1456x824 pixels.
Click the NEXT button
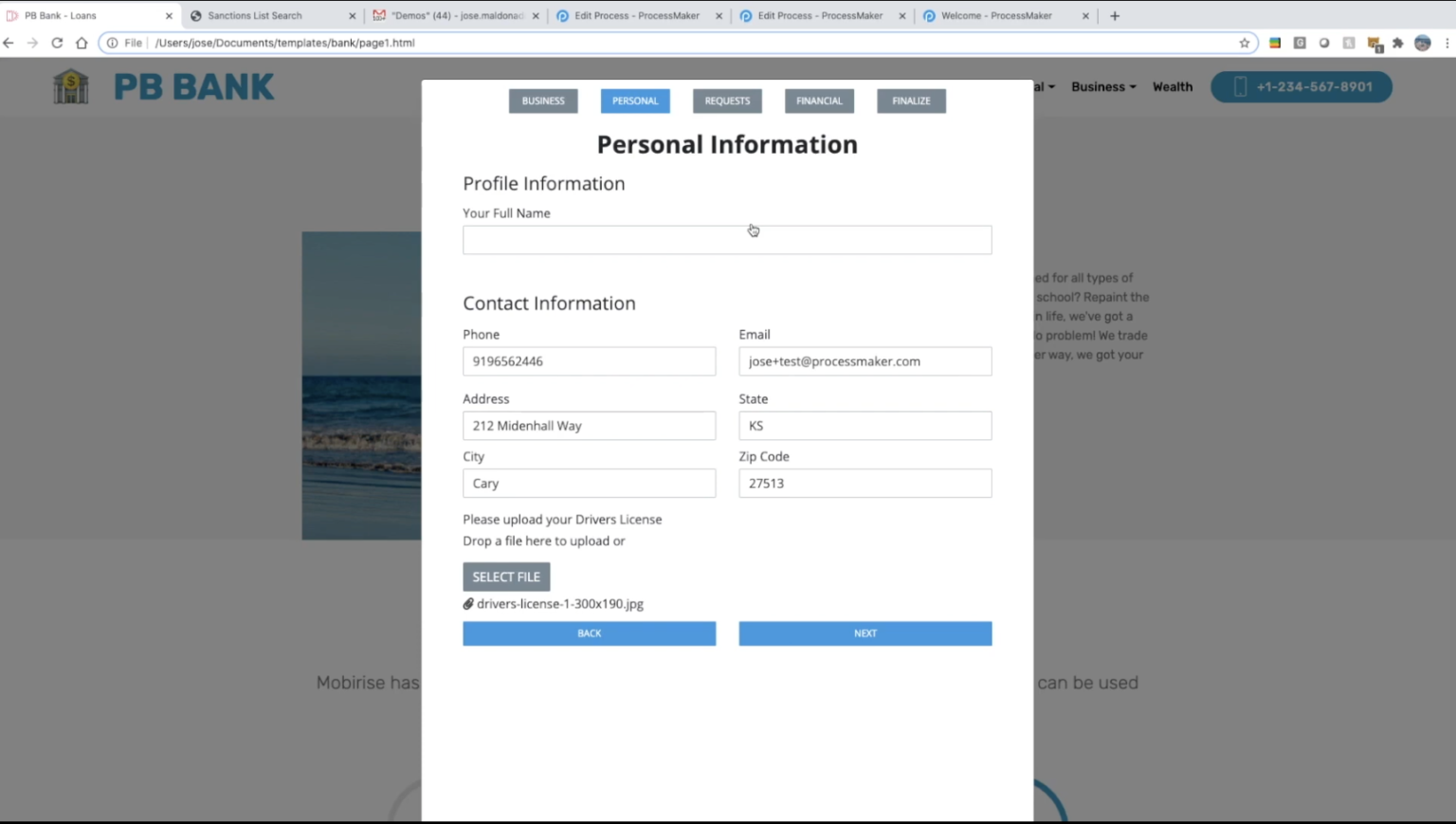tap(864, 633)
